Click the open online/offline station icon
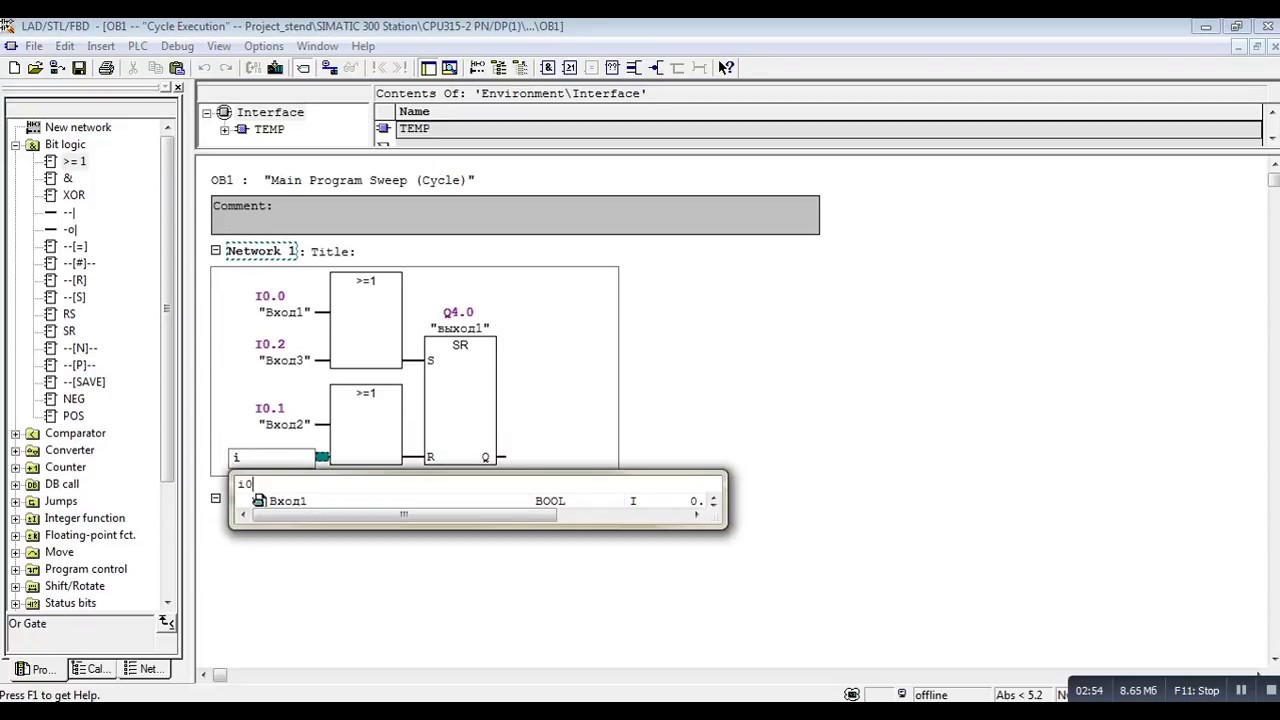 click(57, 68)
